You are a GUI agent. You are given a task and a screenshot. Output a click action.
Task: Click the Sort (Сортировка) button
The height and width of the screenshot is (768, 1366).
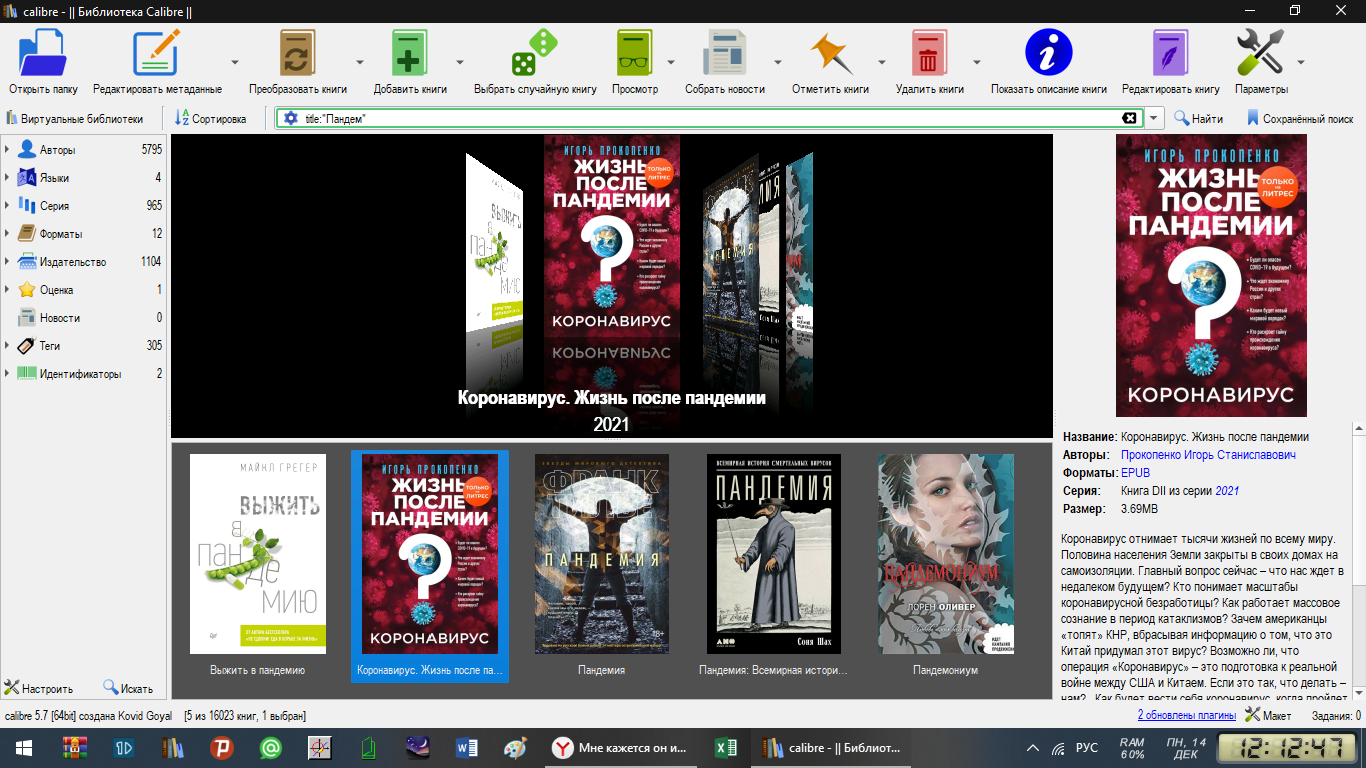pos(210,118)
